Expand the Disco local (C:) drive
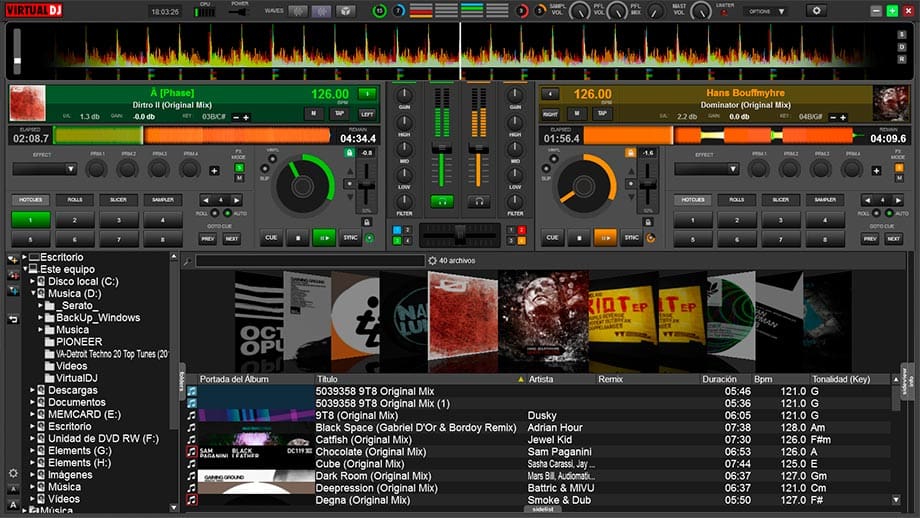This screenshot has width=920, height=518. click(x=33, y=282)
